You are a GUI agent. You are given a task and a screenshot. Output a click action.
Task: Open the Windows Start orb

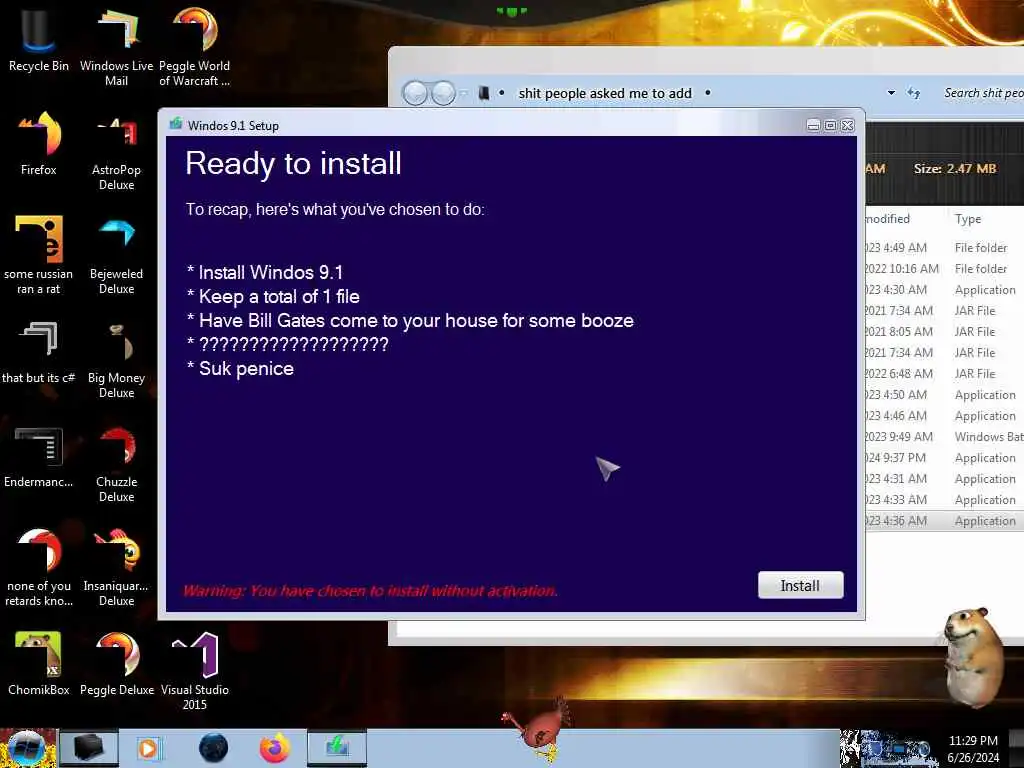pyautogui.click(x=27, y=748)
